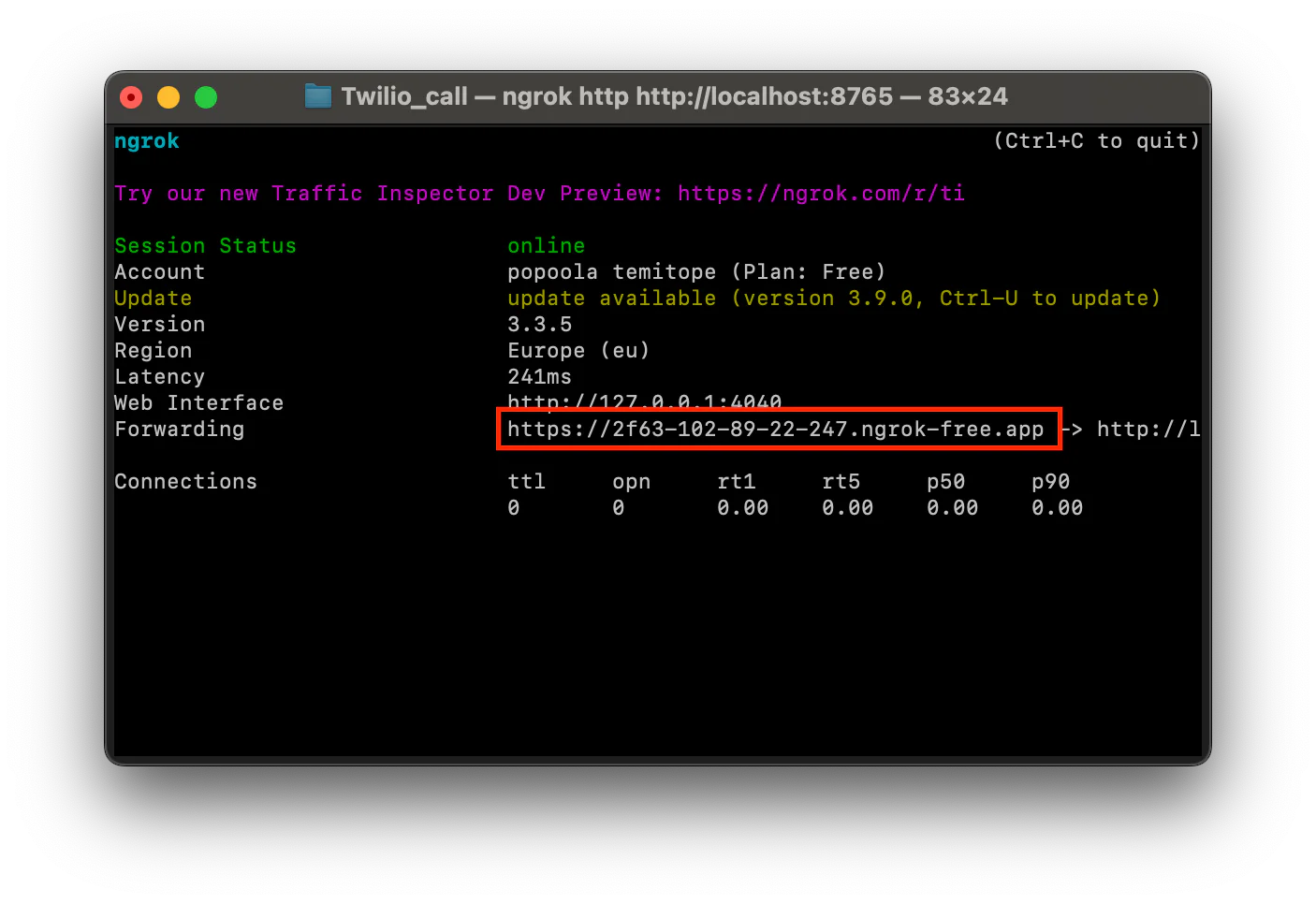Click the p90 column header
Image resolution: width=1316 pixels, height=904 pixels.
coord(1051,482)
